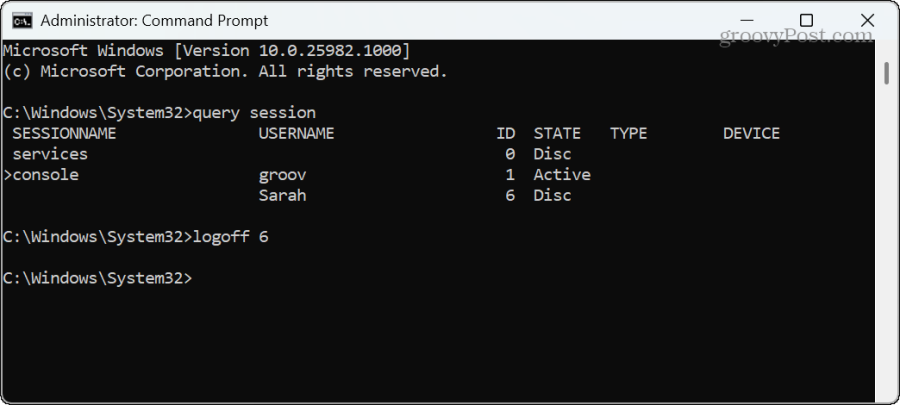Viewport: 900px width, 405px height.
Task: Click the username 'Sarah'
Action: point(282,196)
